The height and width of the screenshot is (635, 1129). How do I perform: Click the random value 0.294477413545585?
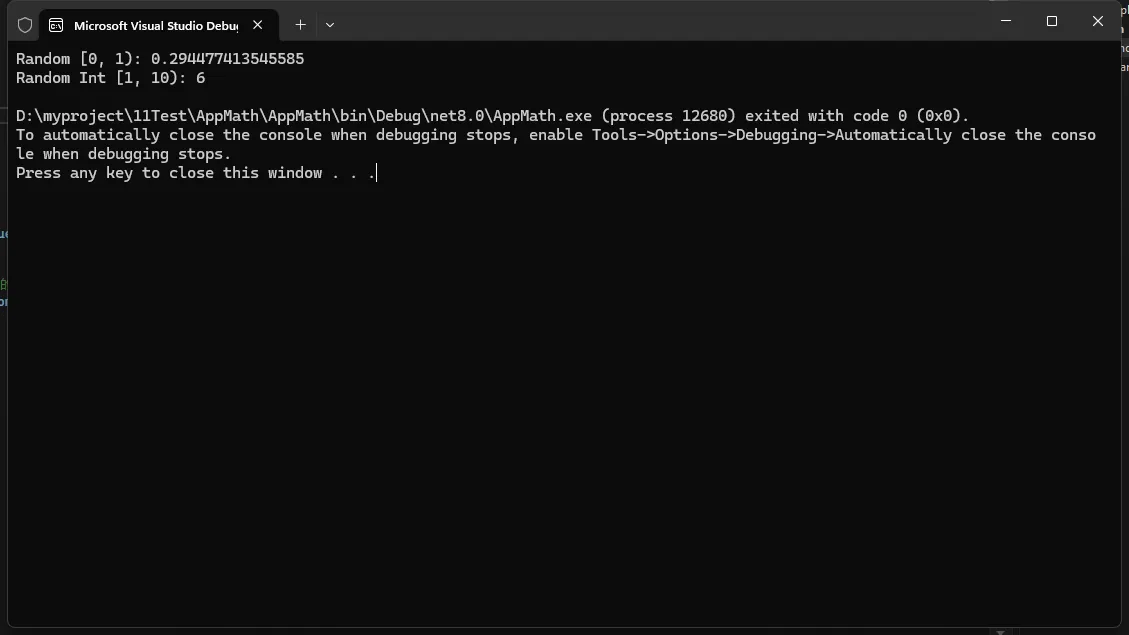227,59
